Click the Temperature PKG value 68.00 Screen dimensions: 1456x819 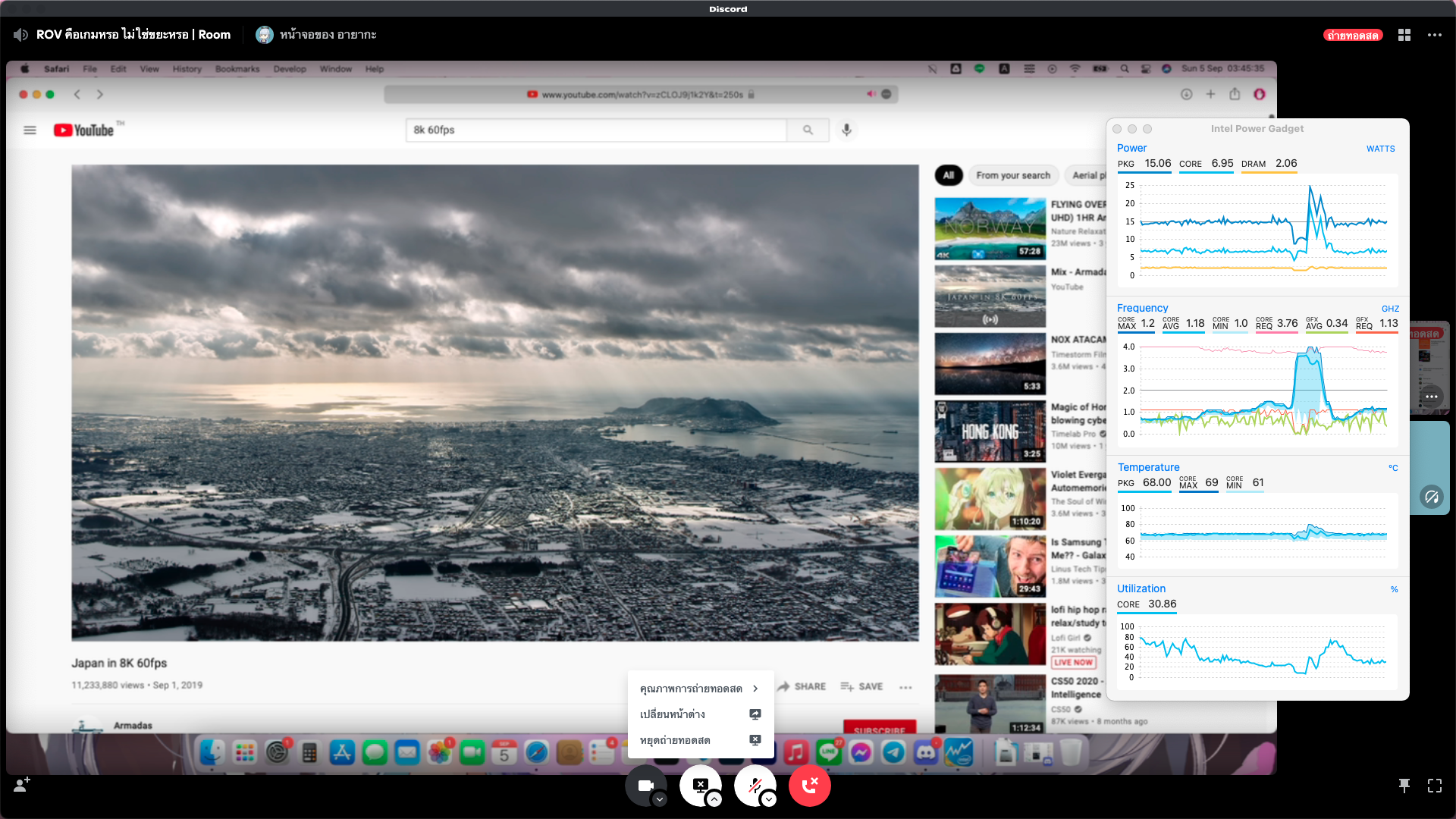click(1156, 483)
